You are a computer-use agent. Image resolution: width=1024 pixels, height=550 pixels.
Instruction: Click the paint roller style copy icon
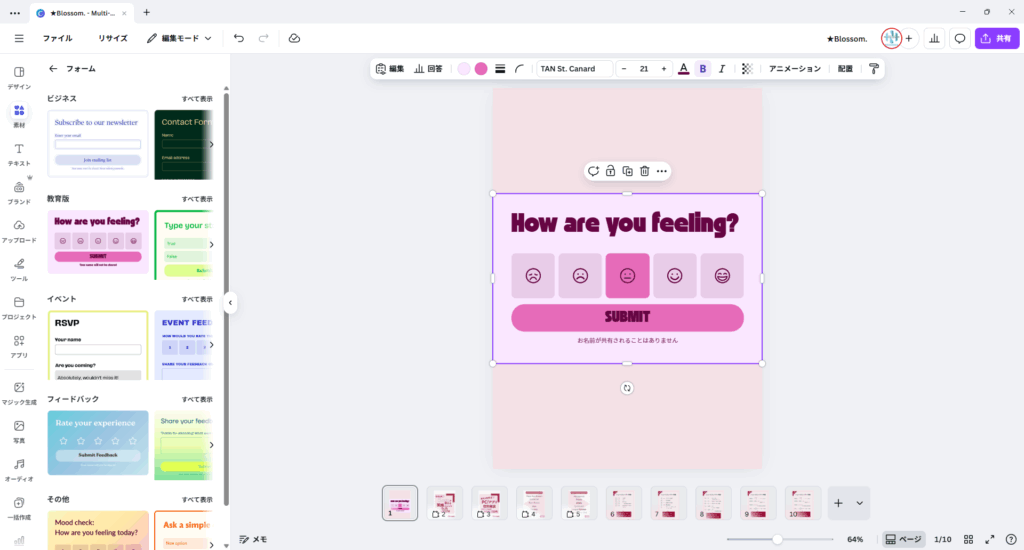point(874,69)
